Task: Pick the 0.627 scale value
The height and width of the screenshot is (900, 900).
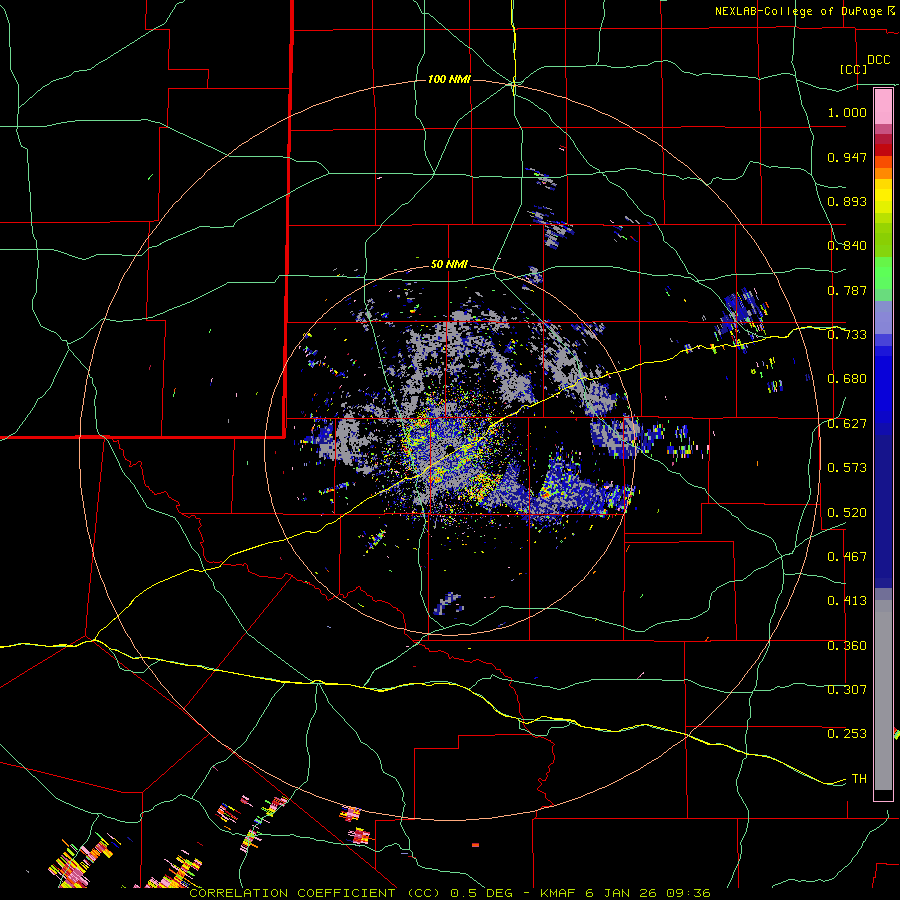Action: pyautogui.click(x=847, y=424)
